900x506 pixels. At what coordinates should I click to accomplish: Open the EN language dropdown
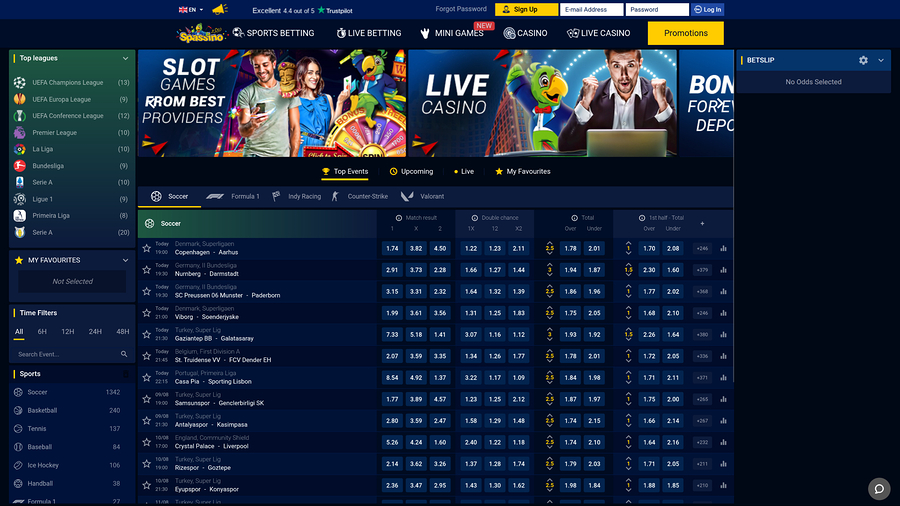(191, 10)
